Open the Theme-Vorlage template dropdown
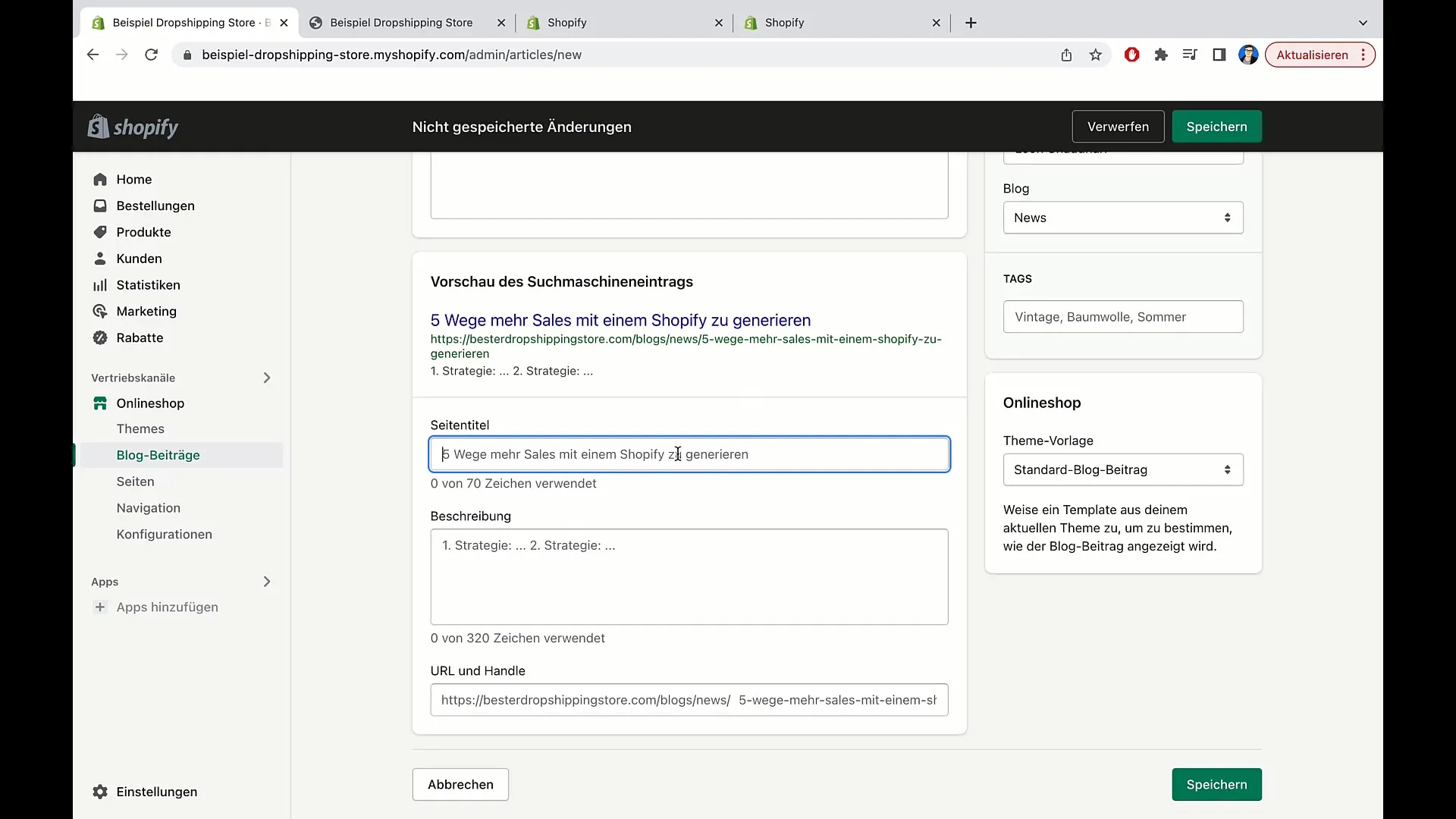1456x819 pixels. tap(1122, 469)
